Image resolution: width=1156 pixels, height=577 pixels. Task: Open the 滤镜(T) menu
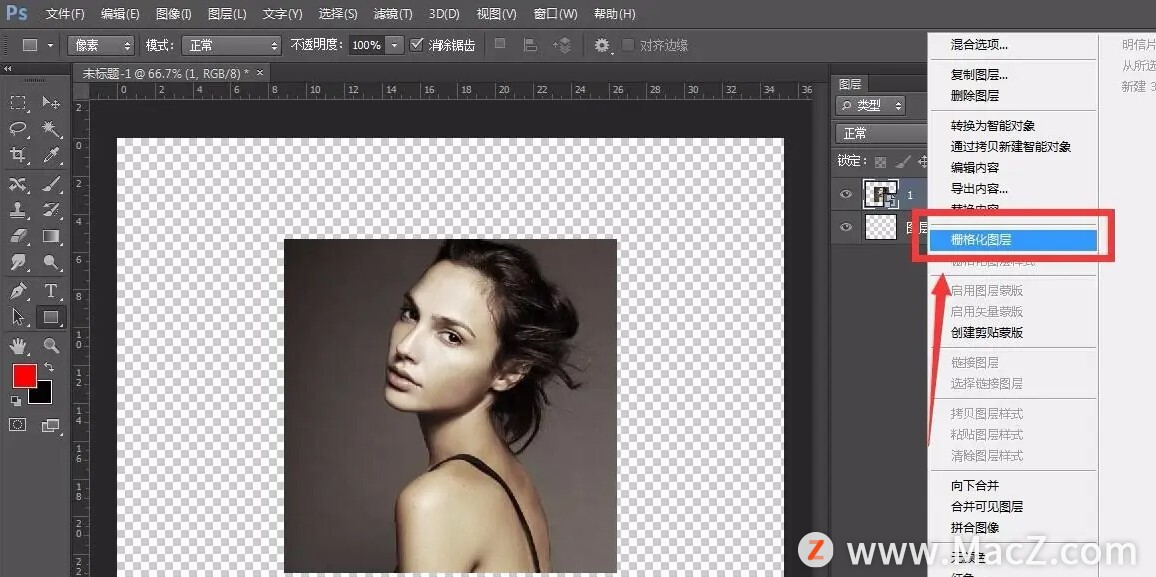[392, 14]
